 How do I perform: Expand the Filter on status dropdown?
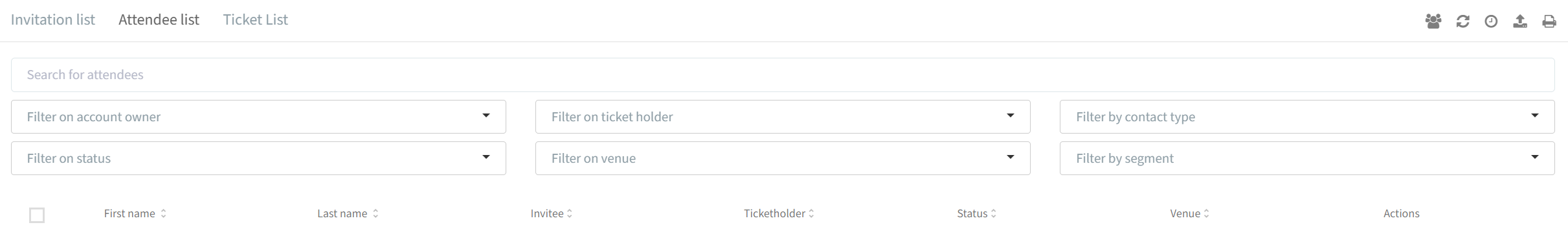[x=258, y=158]
